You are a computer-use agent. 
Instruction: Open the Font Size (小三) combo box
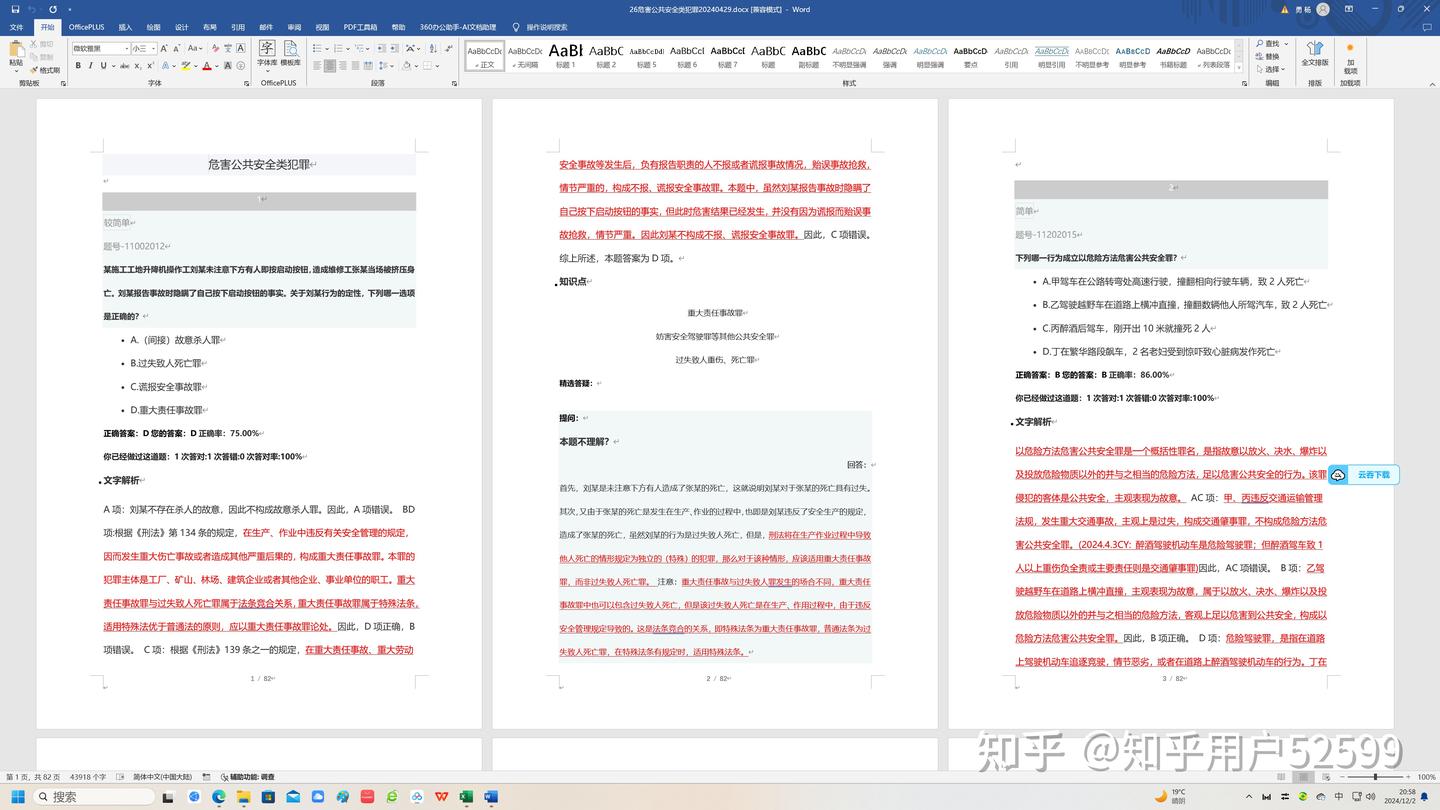pos(144,48)
